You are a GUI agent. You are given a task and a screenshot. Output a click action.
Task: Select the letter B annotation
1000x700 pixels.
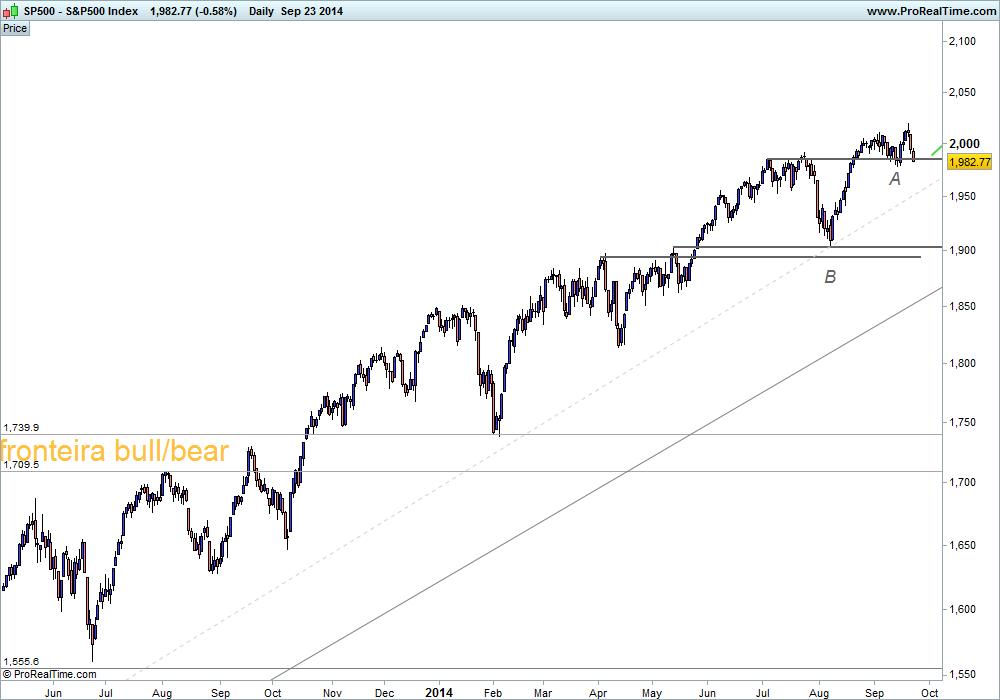830,277
